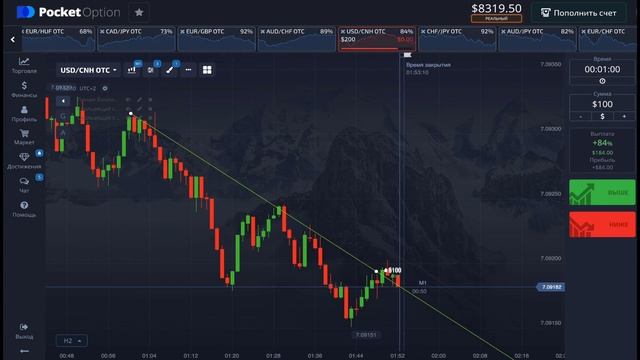This screenshot has width=640, height=360.
Task: Click the gear icon next to UTC+2
Action: click(x=105, y=88)
